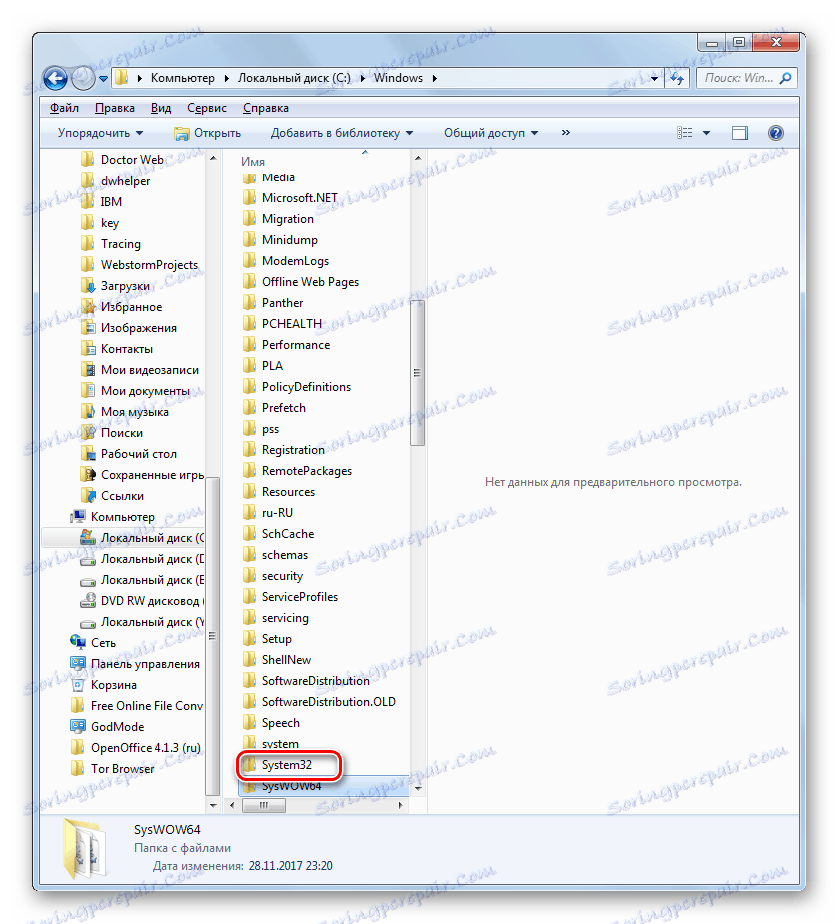
Task: Expand Добавить в библиотеку dropdown
Action: (342, 133)
